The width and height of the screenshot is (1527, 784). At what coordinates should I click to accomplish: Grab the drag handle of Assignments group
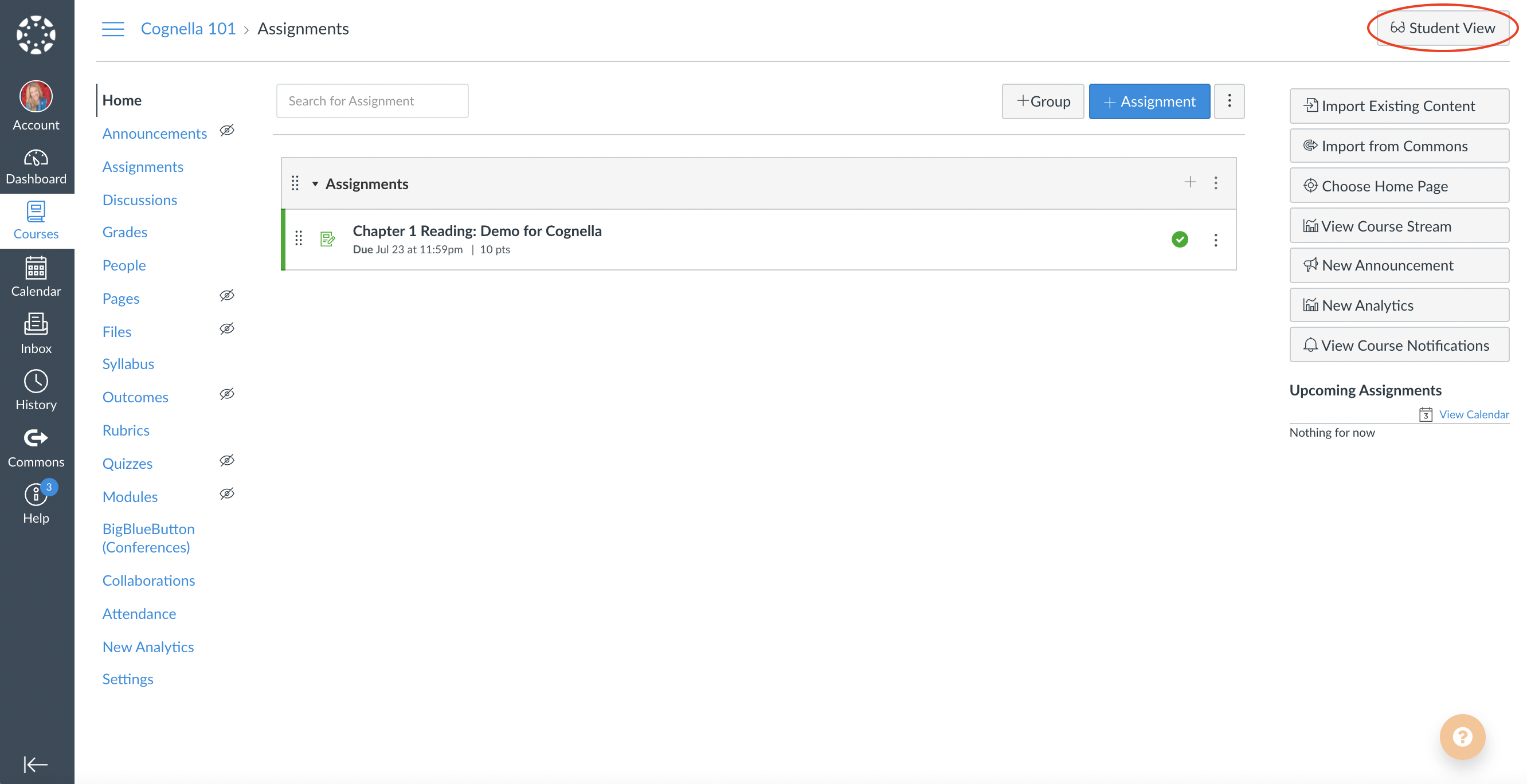pyautogui.click(x=295, y=183)
